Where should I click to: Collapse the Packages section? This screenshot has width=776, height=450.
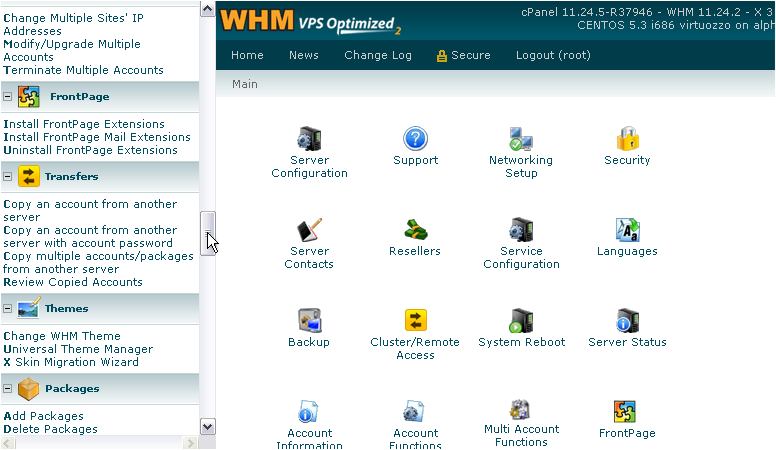tap(7, 389)
